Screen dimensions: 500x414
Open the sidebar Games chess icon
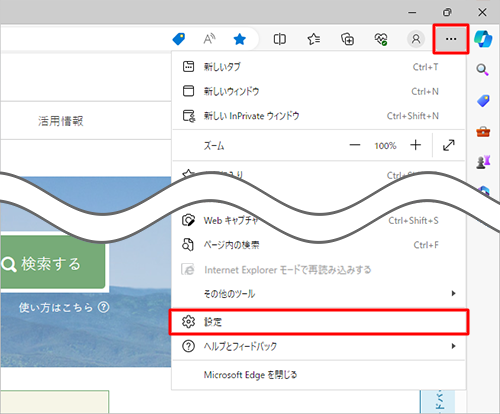pyautogui.click(x=483, y=162)
